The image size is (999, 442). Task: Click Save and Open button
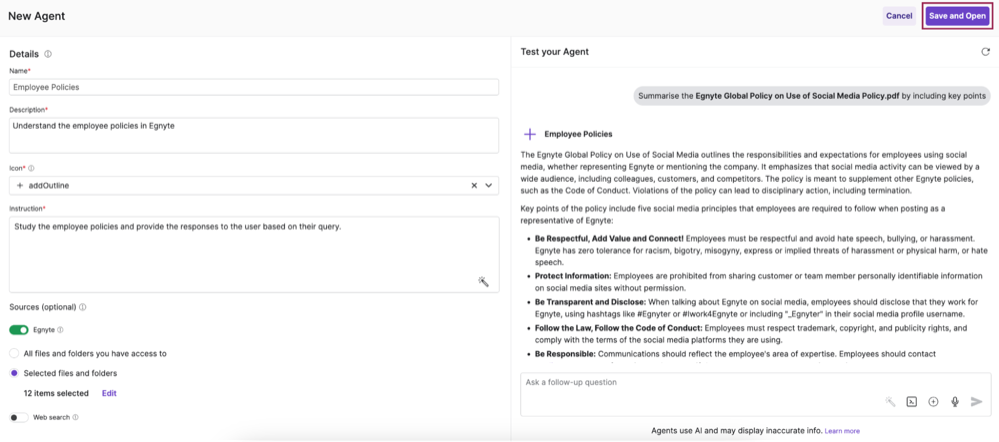point(958,16)
